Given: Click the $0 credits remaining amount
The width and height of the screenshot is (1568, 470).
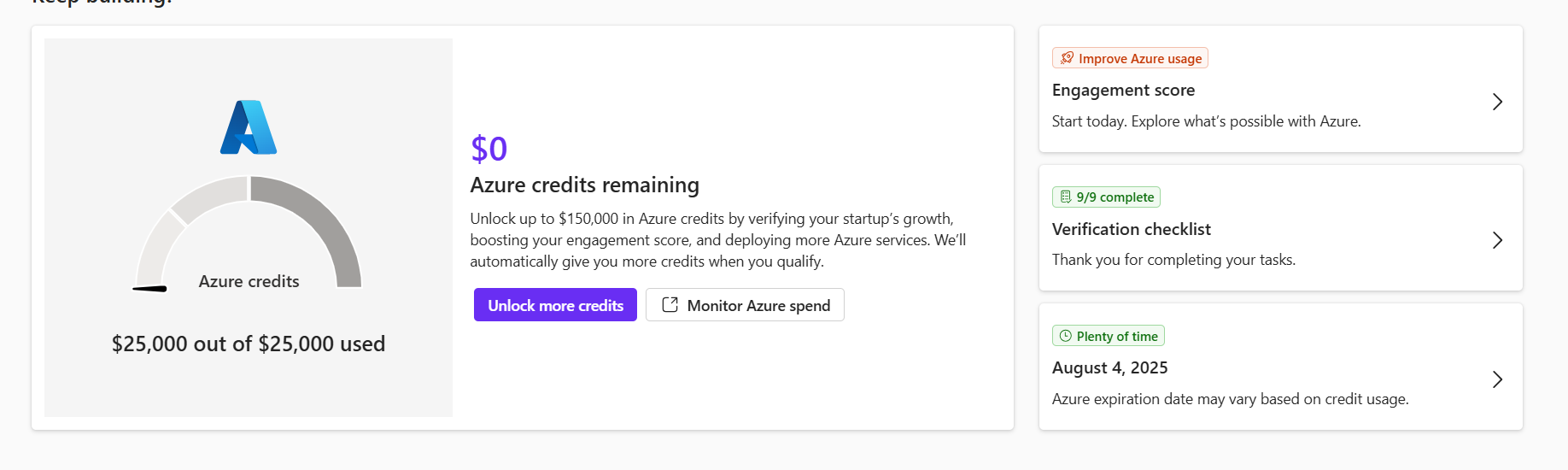Looking at the screenshot, I should (x=489, y=149).
